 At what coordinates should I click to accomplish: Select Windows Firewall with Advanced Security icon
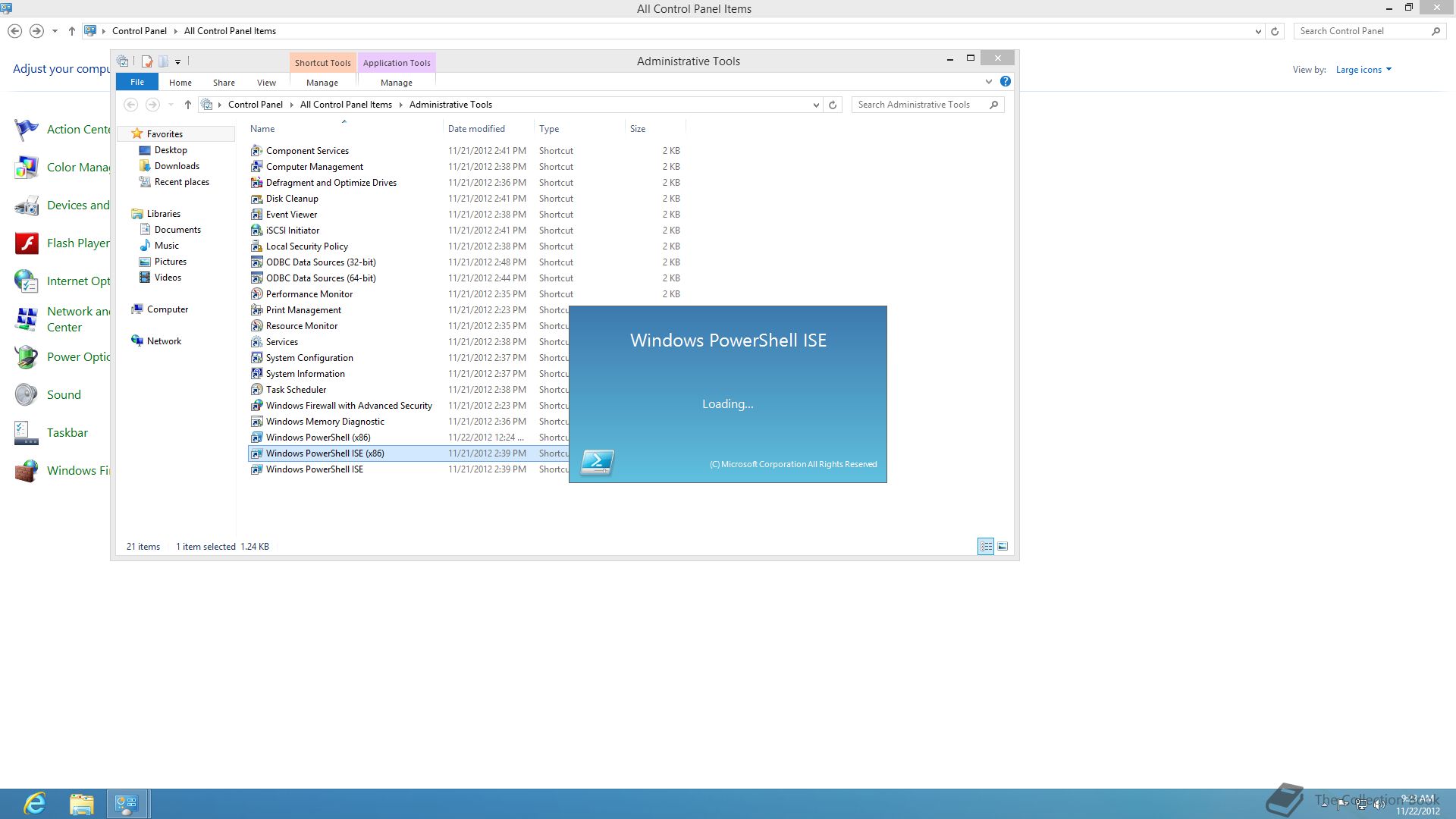(x=256, y=406)
